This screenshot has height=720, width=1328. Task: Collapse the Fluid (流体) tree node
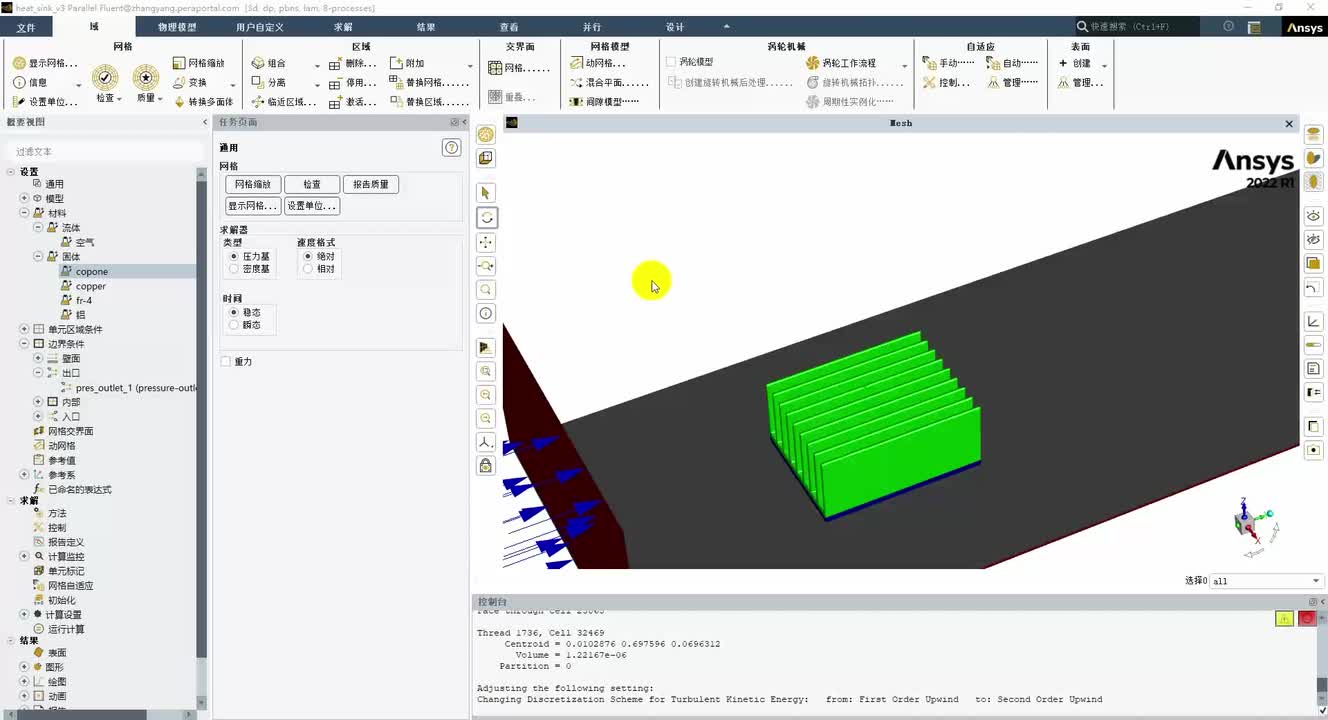38,228
